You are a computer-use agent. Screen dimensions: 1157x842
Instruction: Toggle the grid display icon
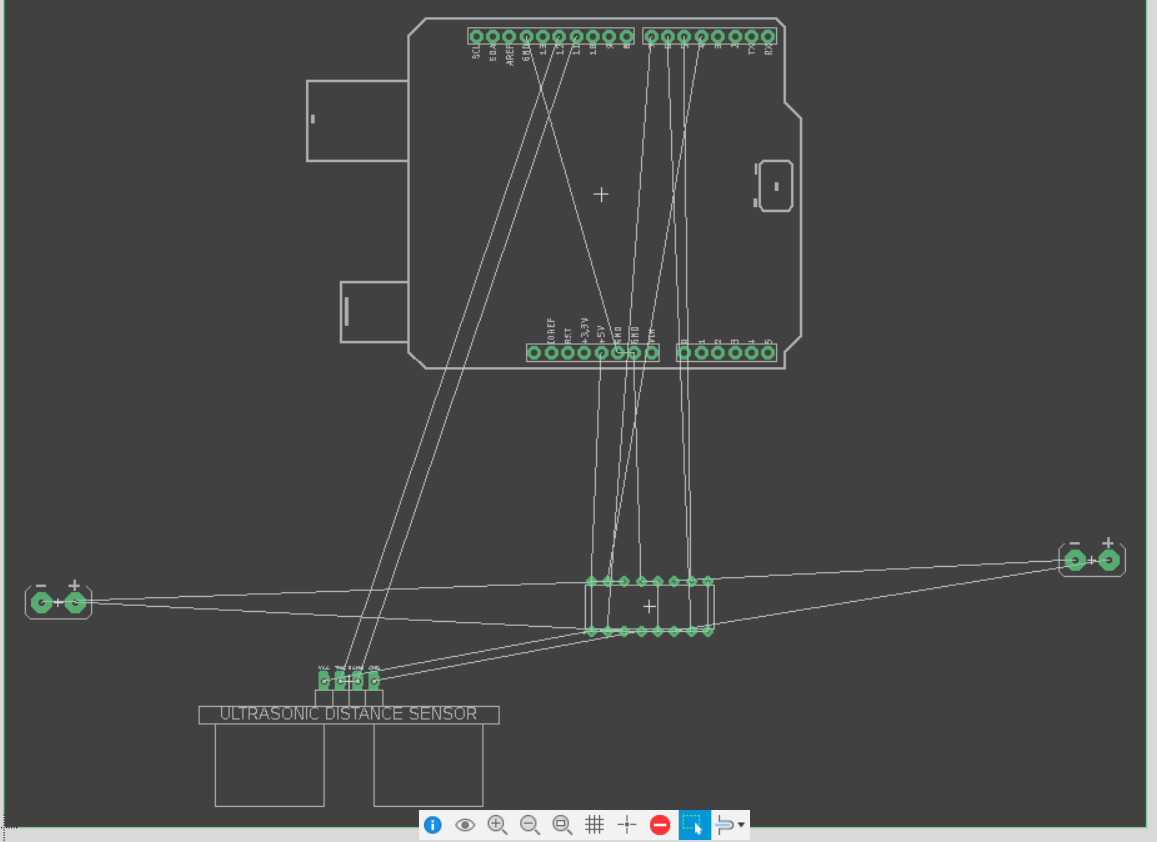(595, 826)
